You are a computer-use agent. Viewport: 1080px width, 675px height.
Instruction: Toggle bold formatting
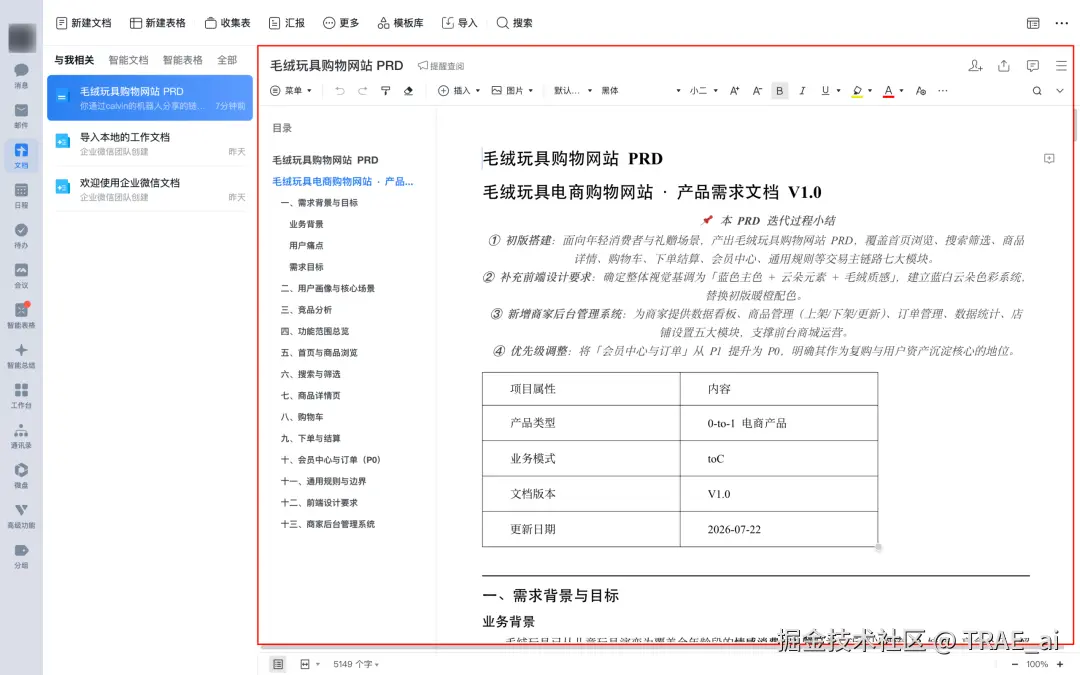pyautogui.click(x=780, y=91)
